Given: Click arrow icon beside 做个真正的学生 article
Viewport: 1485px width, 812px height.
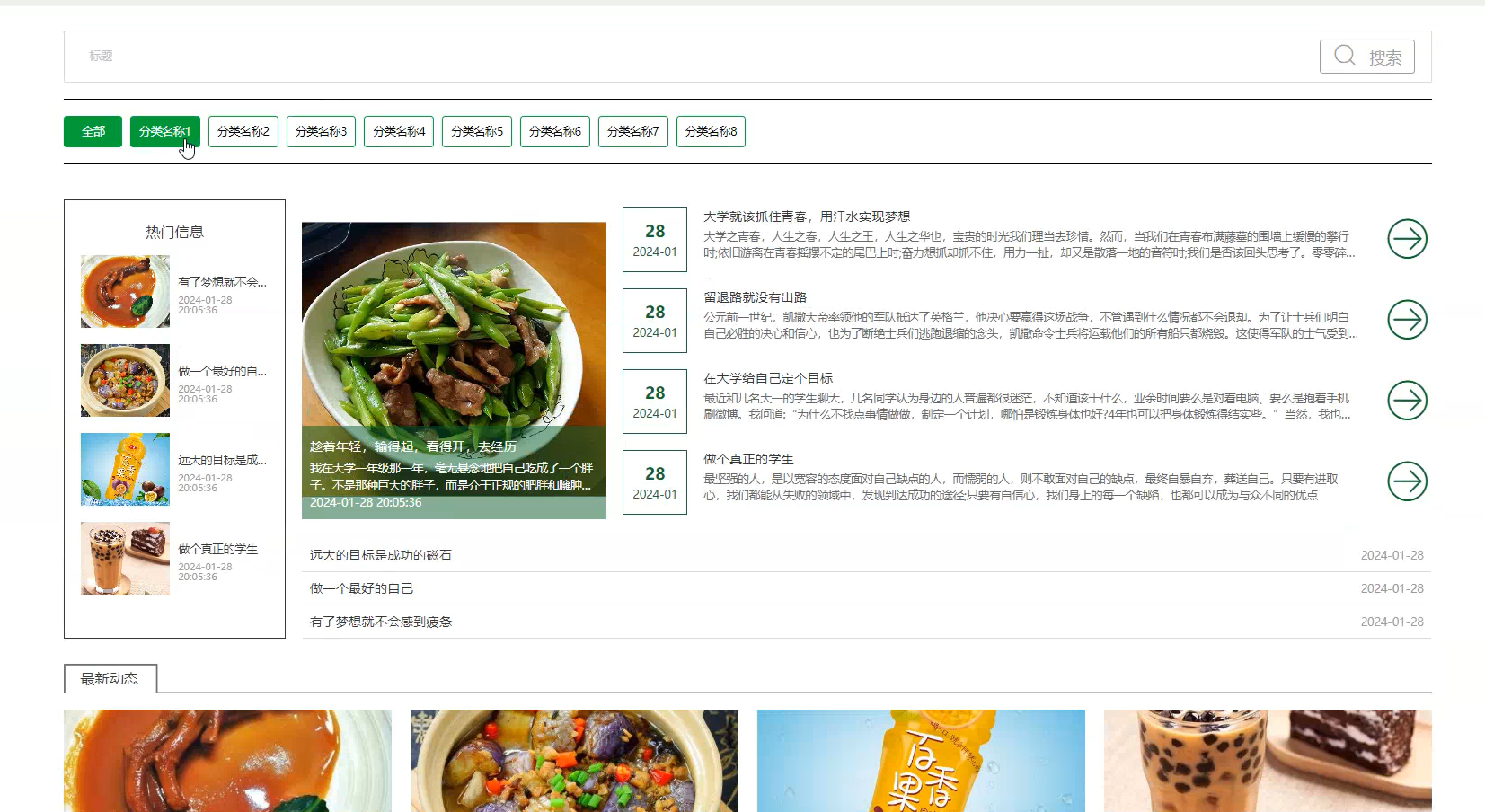Looking at the screenshot, I should click(x=1407, y=481).
